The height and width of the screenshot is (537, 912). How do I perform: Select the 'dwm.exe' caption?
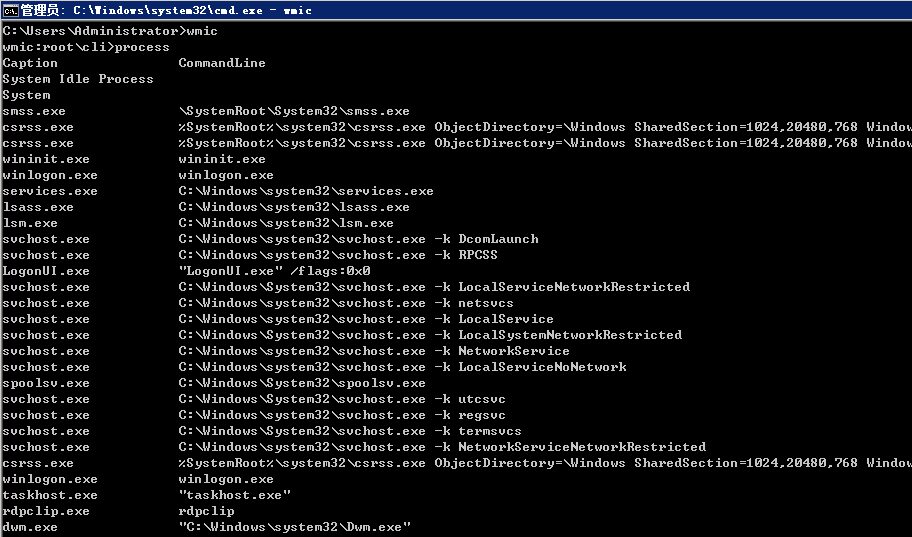tap(30, 527)
